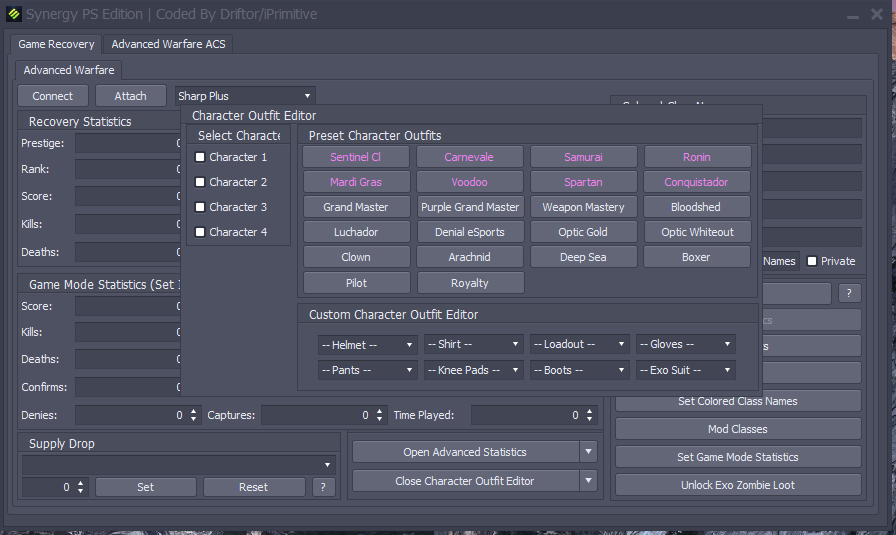The width and height of the screenshot is (896, 535).
Task: Click the Connect button
Action: tap(53, 96)
